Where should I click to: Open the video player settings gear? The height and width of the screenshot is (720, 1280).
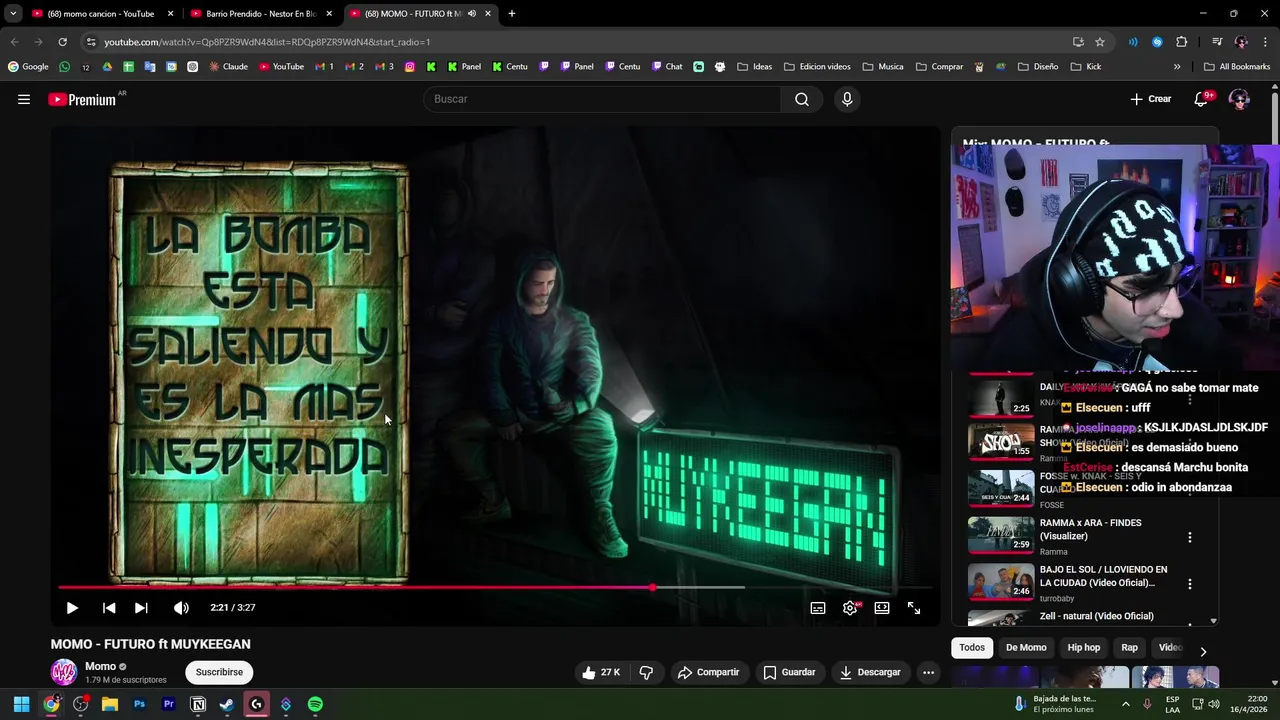point(850,608)
